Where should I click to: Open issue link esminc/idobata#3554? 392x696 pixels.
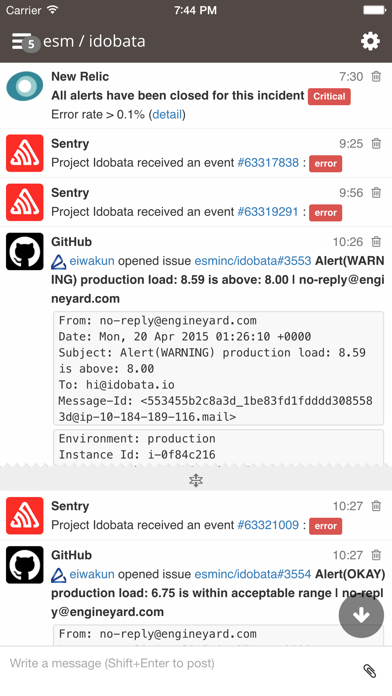click(x=253, y=574)
